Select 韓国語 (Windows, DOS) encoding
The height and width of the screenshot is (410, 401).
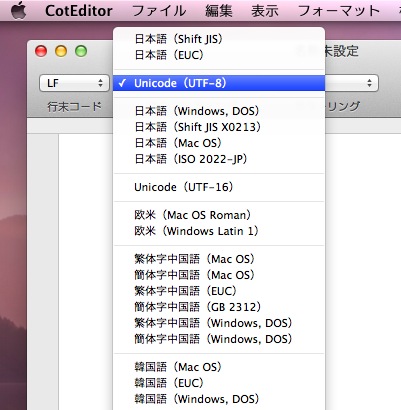pyautogui.click(x=219, y=399)
